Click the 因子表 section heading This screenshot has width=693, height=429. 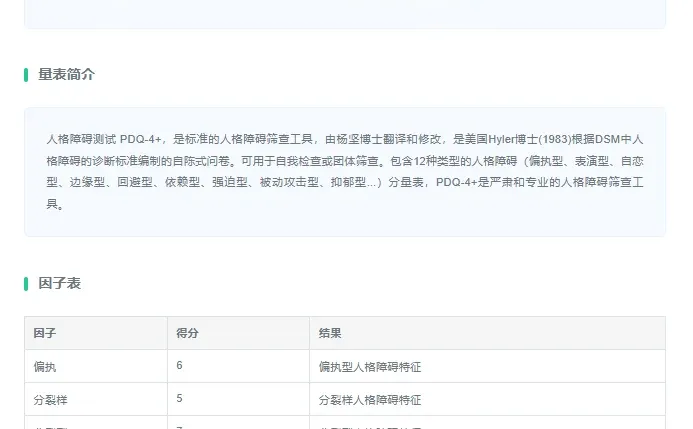pyautogui.click(x=59, y=283)
